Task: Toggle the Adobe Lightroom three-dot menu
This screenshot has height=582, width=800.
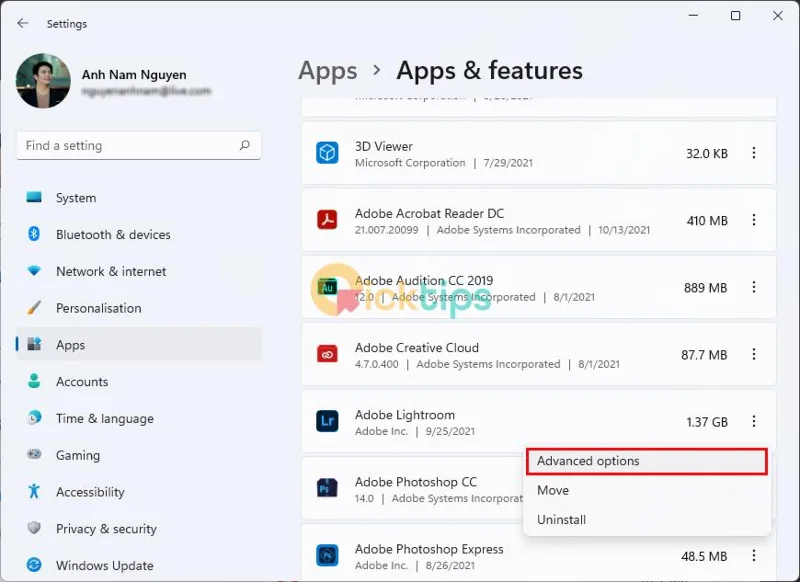Action: pos(754,421)
